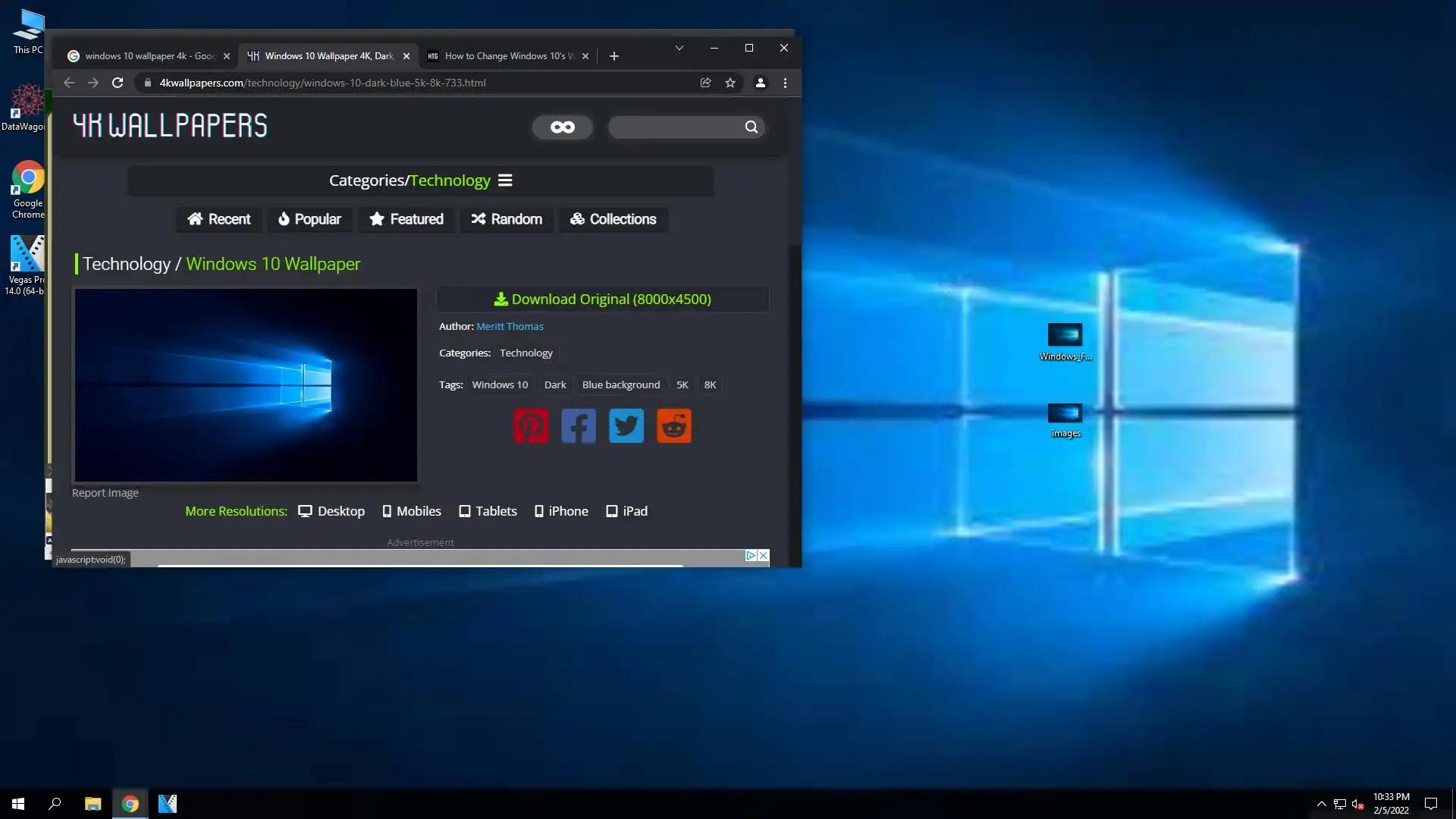
Task: Reload the current page
Action: (118, 83)
